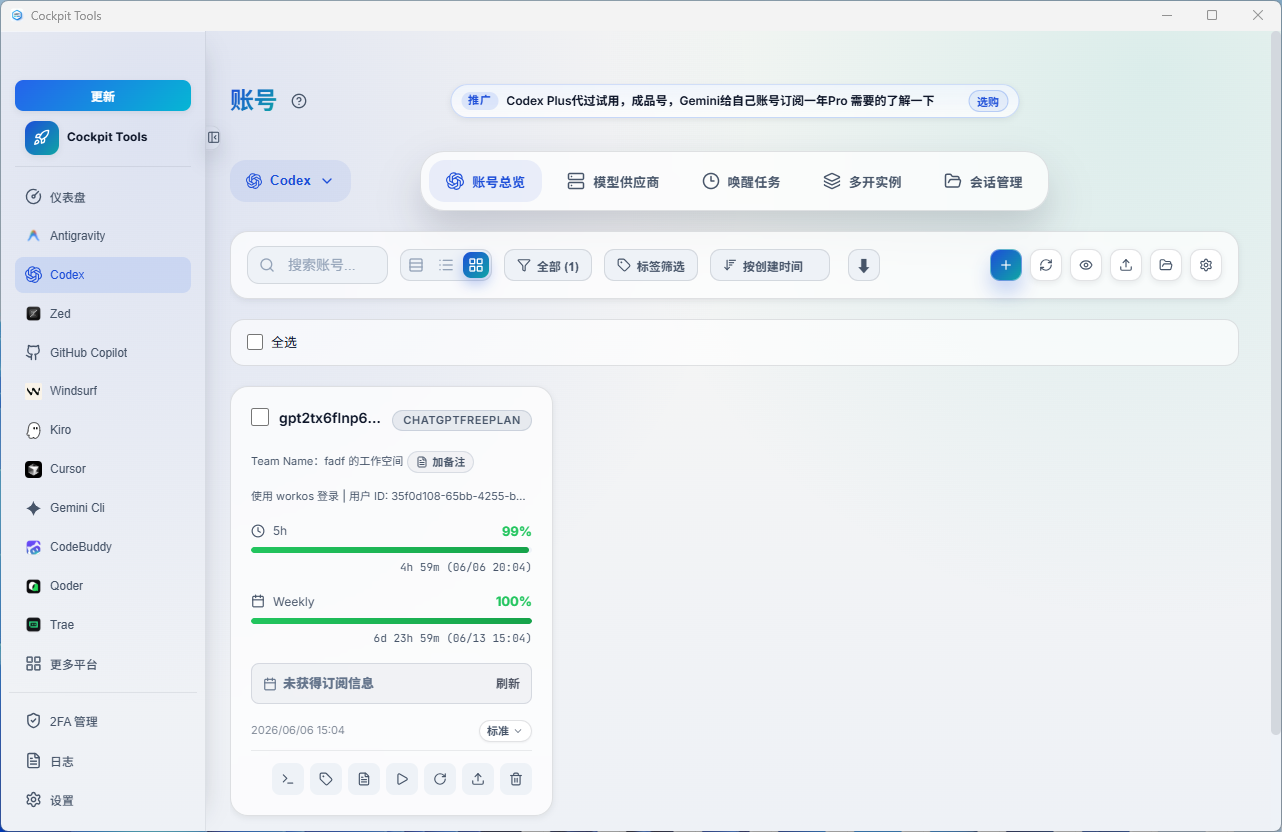Open Antigravity in the sidebar
Image resolution: width=1282 pixels, height=832 pixels.
103,236
